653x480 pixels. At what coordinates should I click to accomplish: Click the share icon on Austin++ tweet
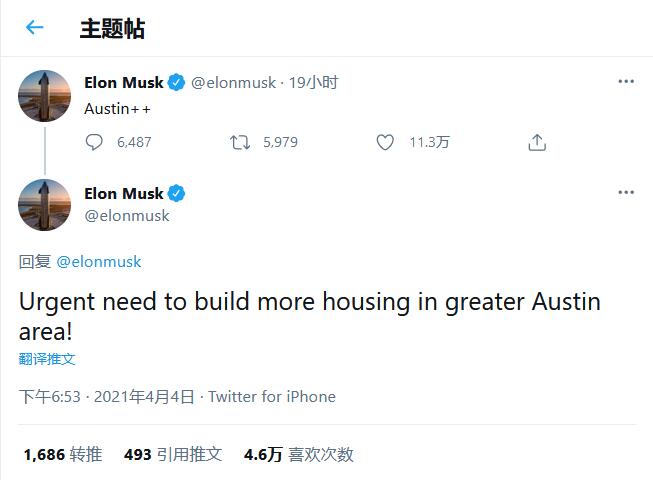point(537,142)
